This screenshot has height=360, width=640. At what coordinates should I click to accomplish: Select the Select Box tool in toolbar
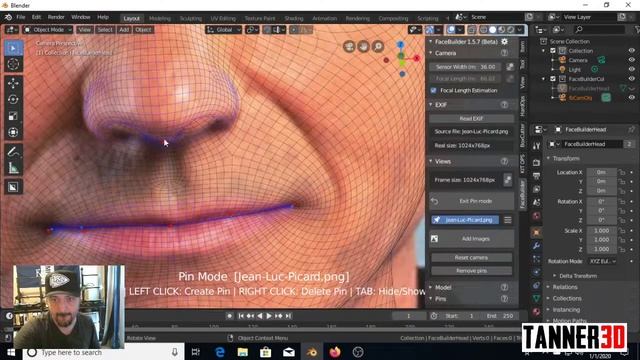(x=13, y=48)
